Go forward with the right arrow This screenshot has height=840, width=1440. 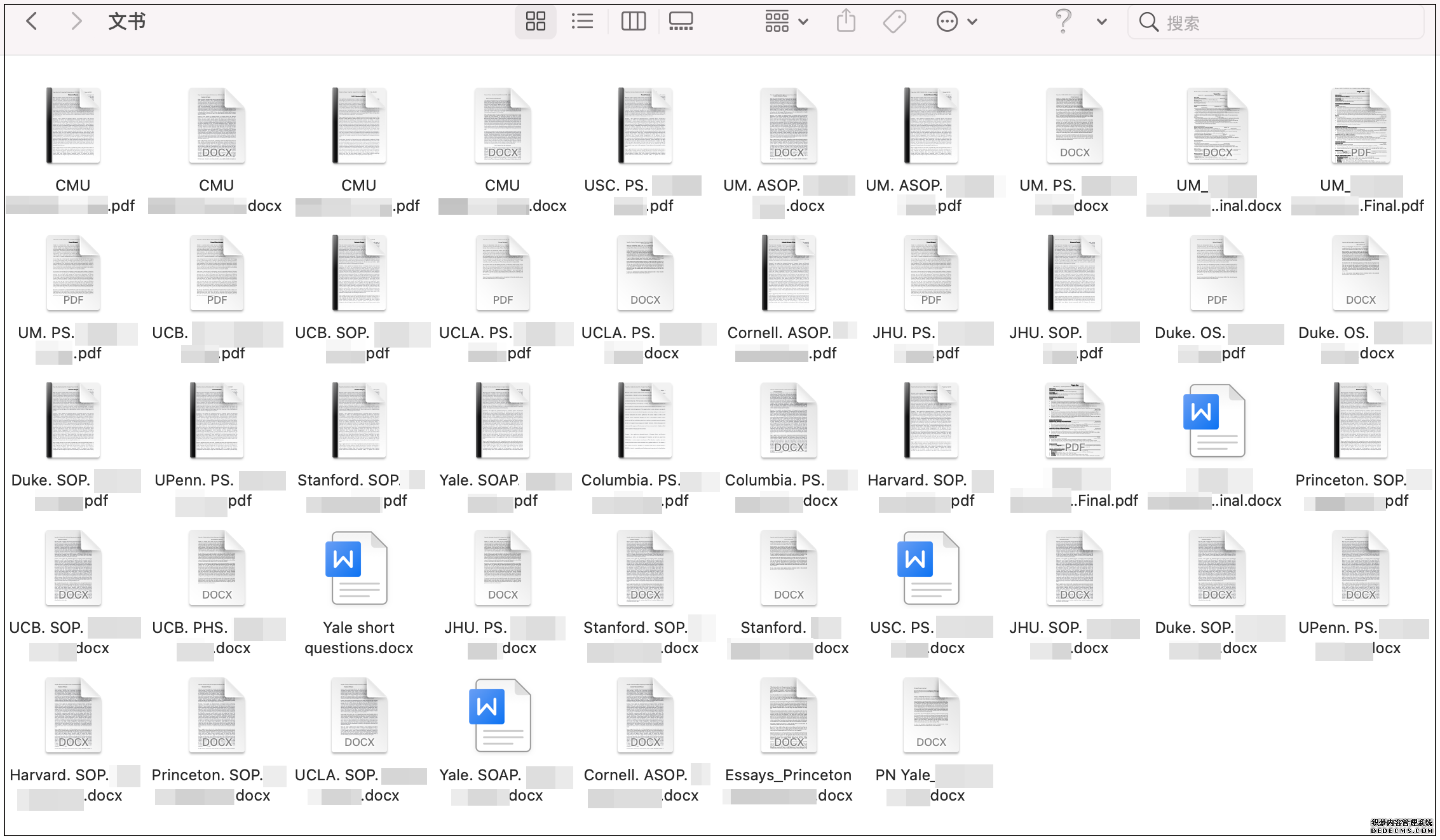pos(76,22)
